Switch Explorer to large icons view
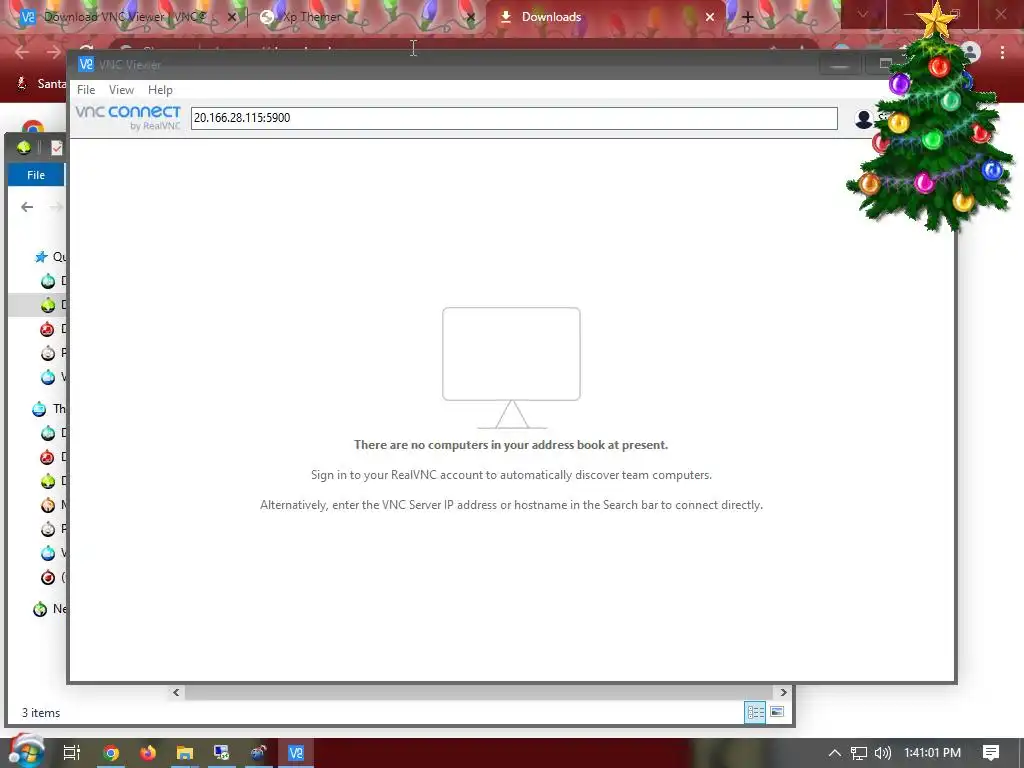This screenshot has height=768, width=1024. [777, 712]
